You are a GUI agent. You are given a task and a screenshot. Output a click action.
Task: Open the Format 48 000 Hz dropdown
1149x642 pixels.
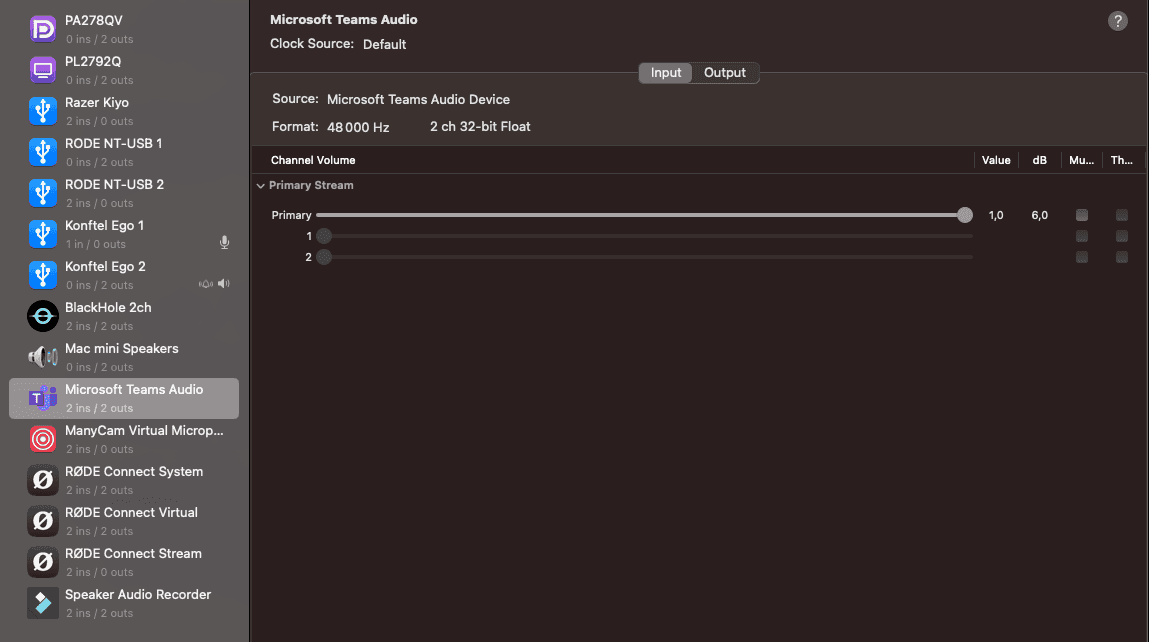point(358,127)
